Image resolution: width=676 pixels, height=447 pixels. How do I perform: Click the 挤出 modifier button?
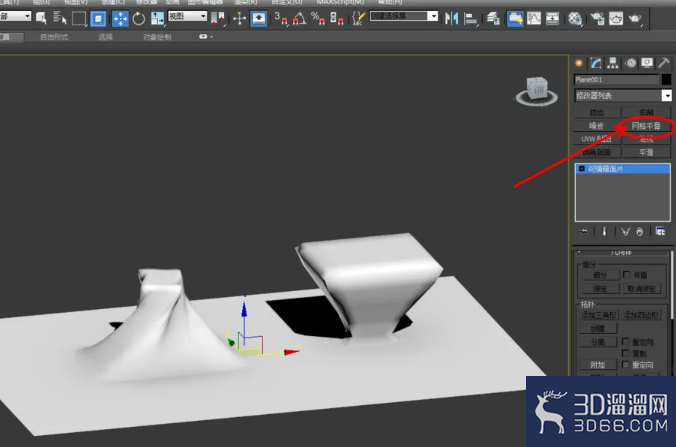597,113
